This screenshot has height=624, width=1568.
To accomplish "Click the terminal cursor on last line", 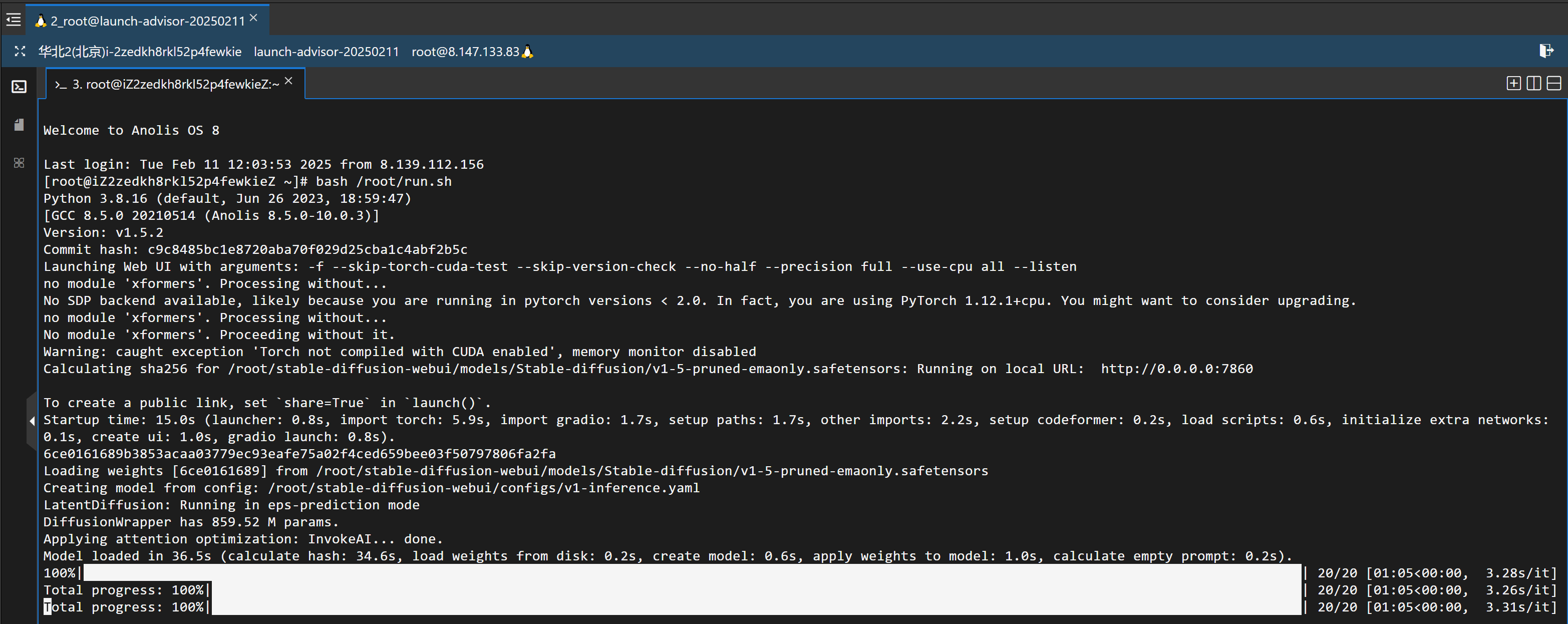I will tap(48, 607).
